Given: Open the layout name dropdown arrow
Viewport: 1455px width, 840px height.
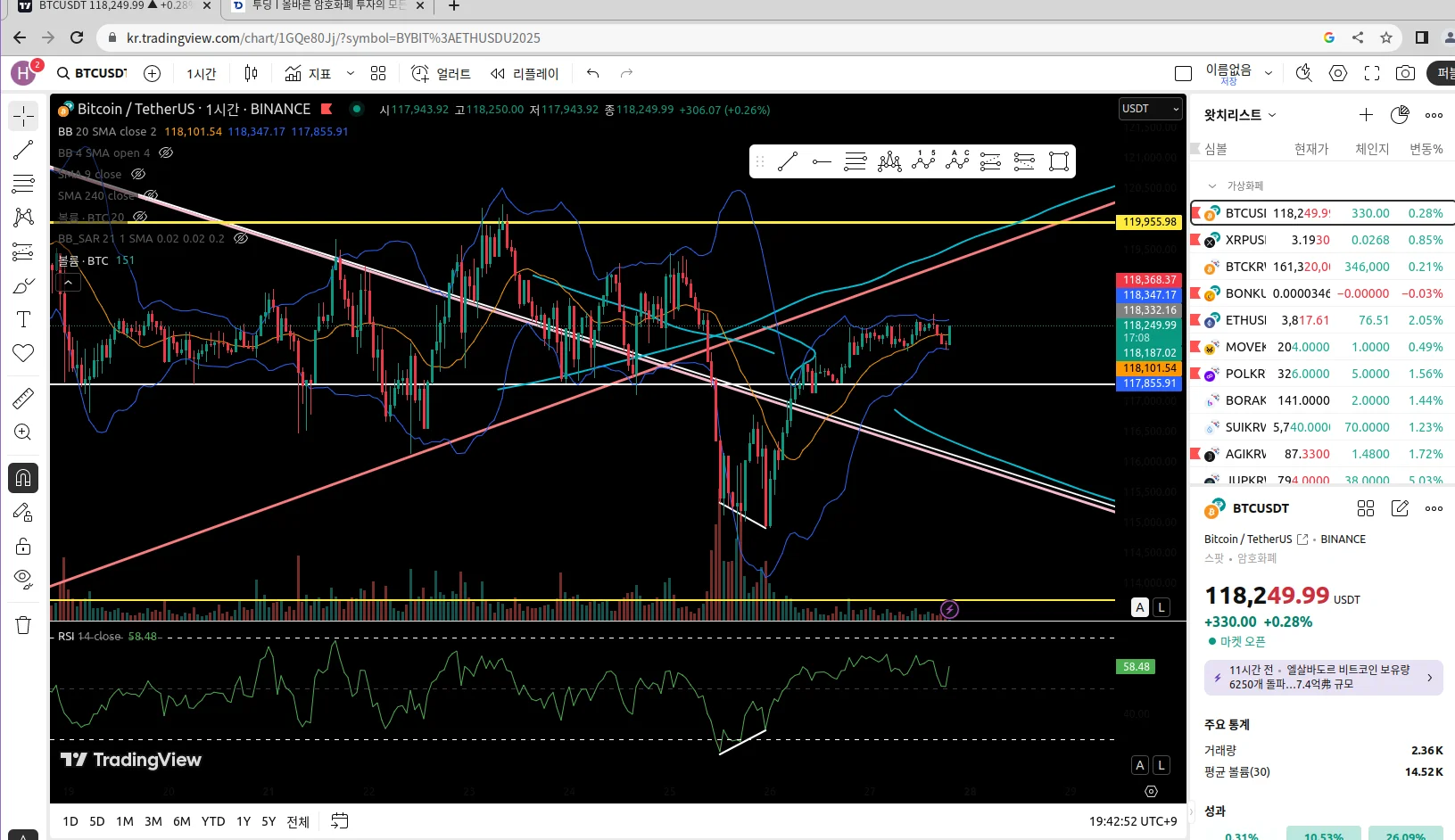Looking at the screenshot, I should click(1268, 73).
